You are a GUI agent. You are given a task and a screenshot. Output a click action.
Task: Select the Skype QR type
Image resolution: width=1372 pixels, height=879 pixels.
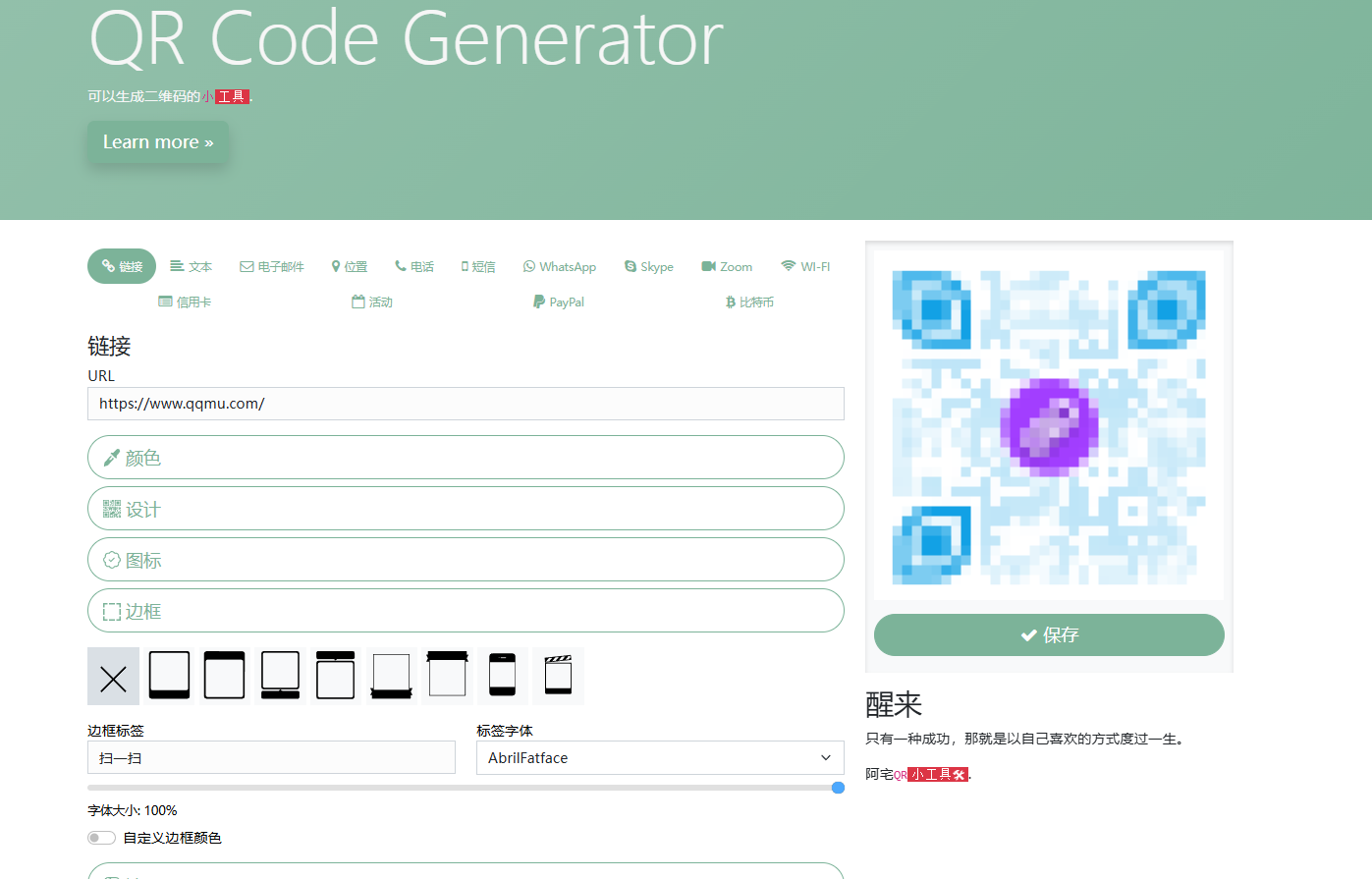[649, 266]
